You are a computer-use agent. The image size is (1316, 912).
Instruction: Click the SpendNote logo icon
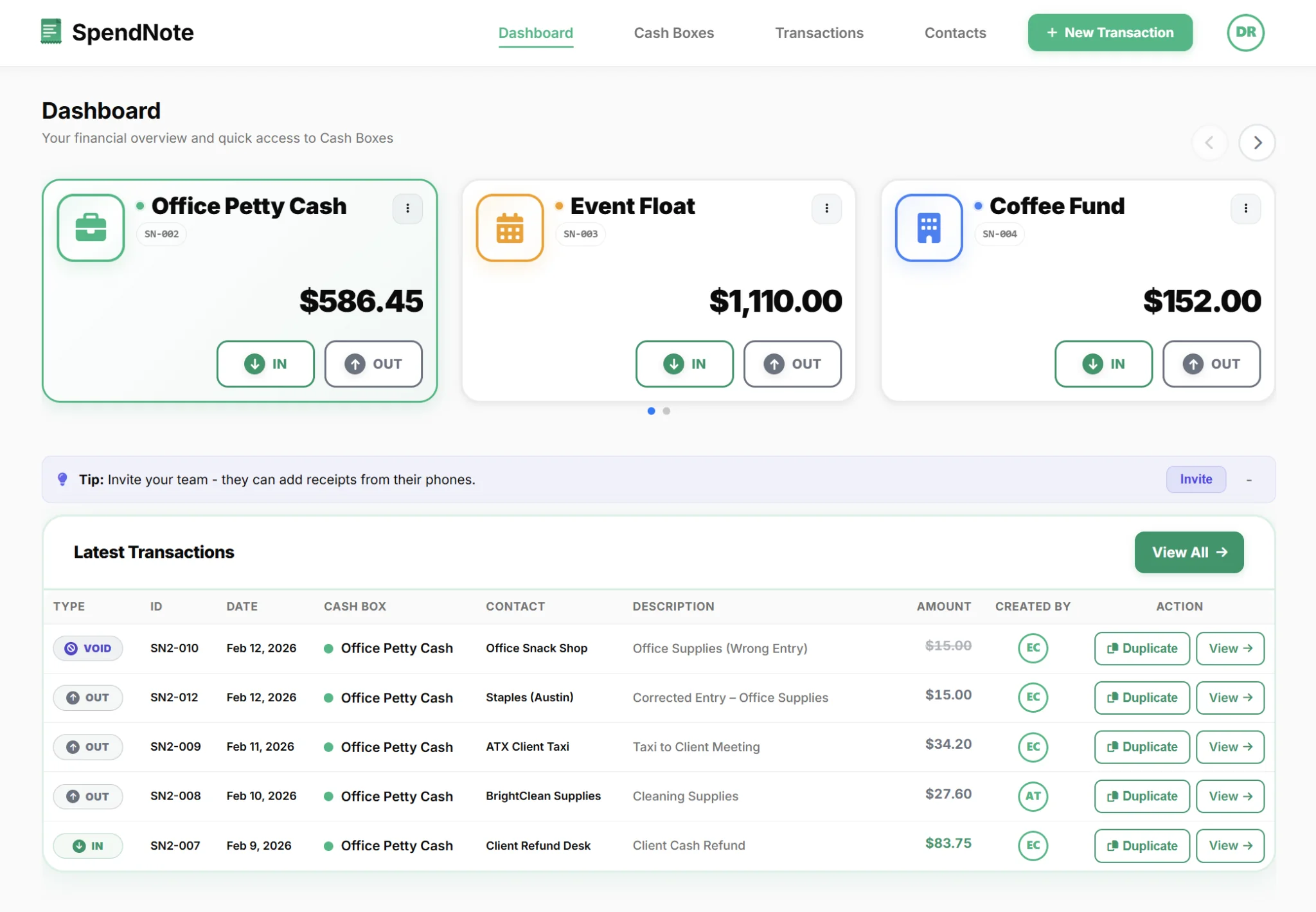(51, 31)
